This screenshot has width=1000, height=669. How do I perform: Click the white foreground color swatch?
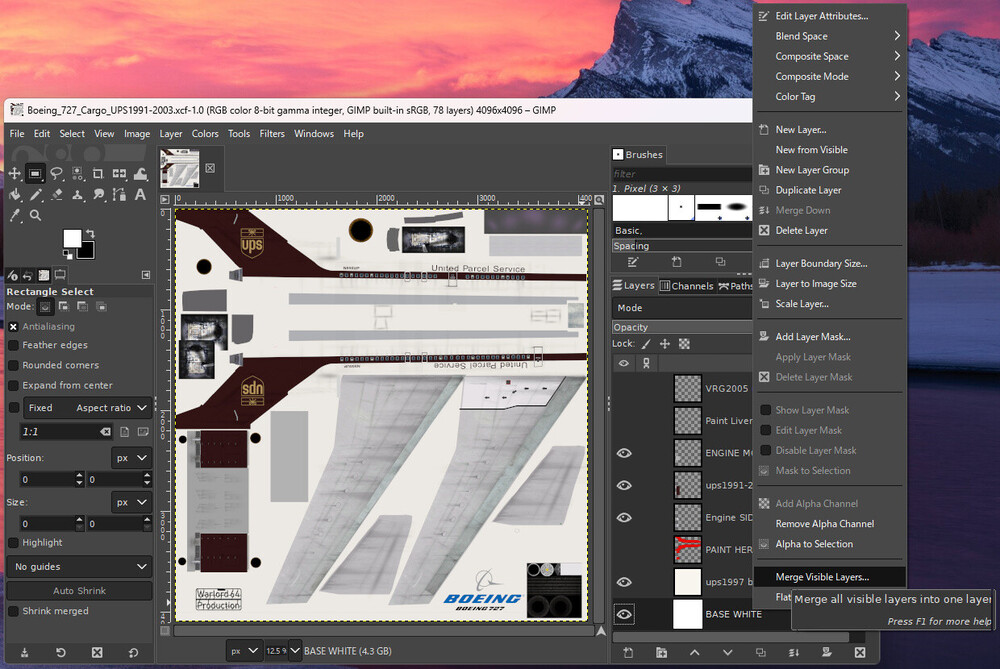click(x=72, y=237)
